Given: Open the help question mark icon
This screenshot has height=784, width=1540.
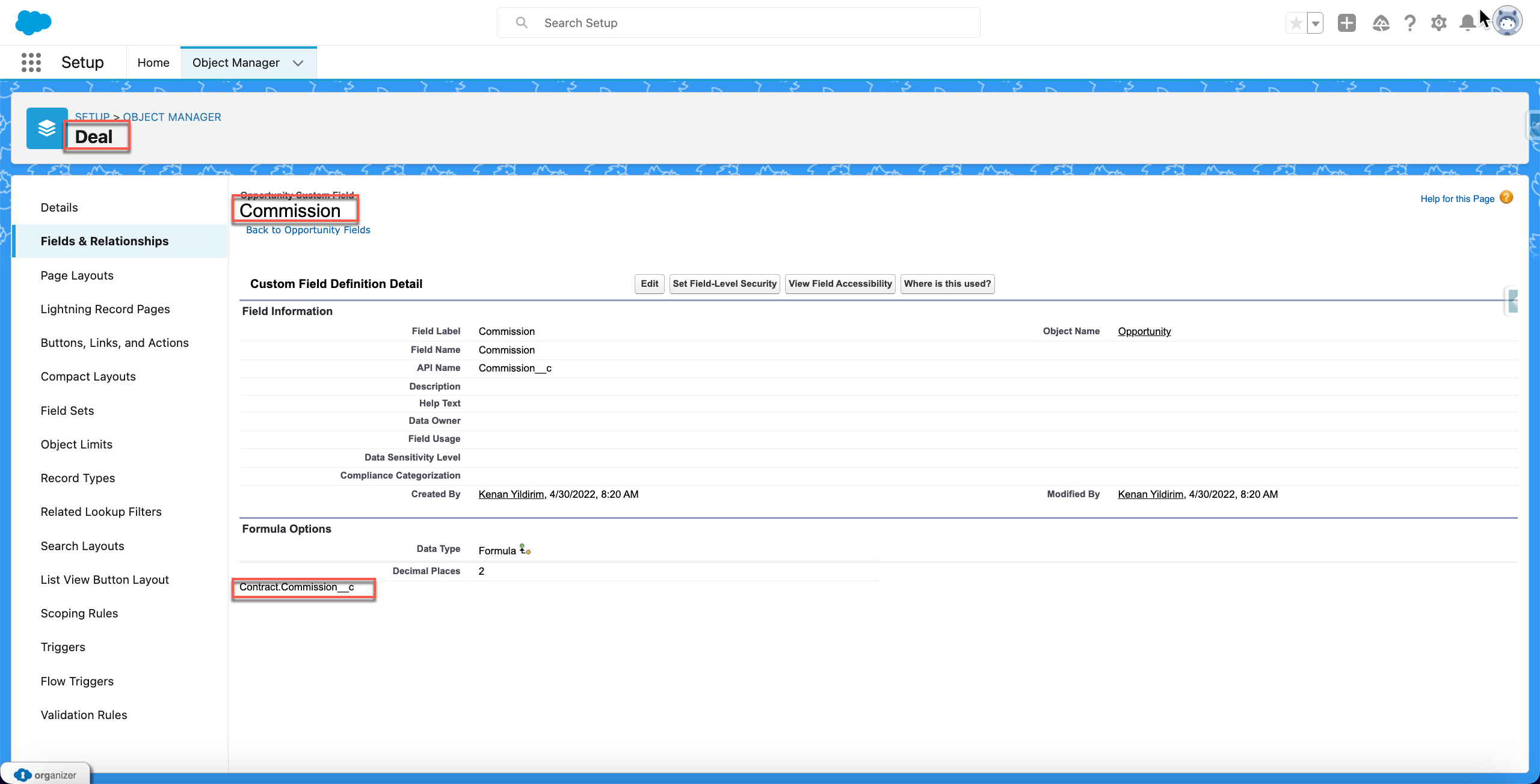Looking at the screenshot, I should point(1409,23).
